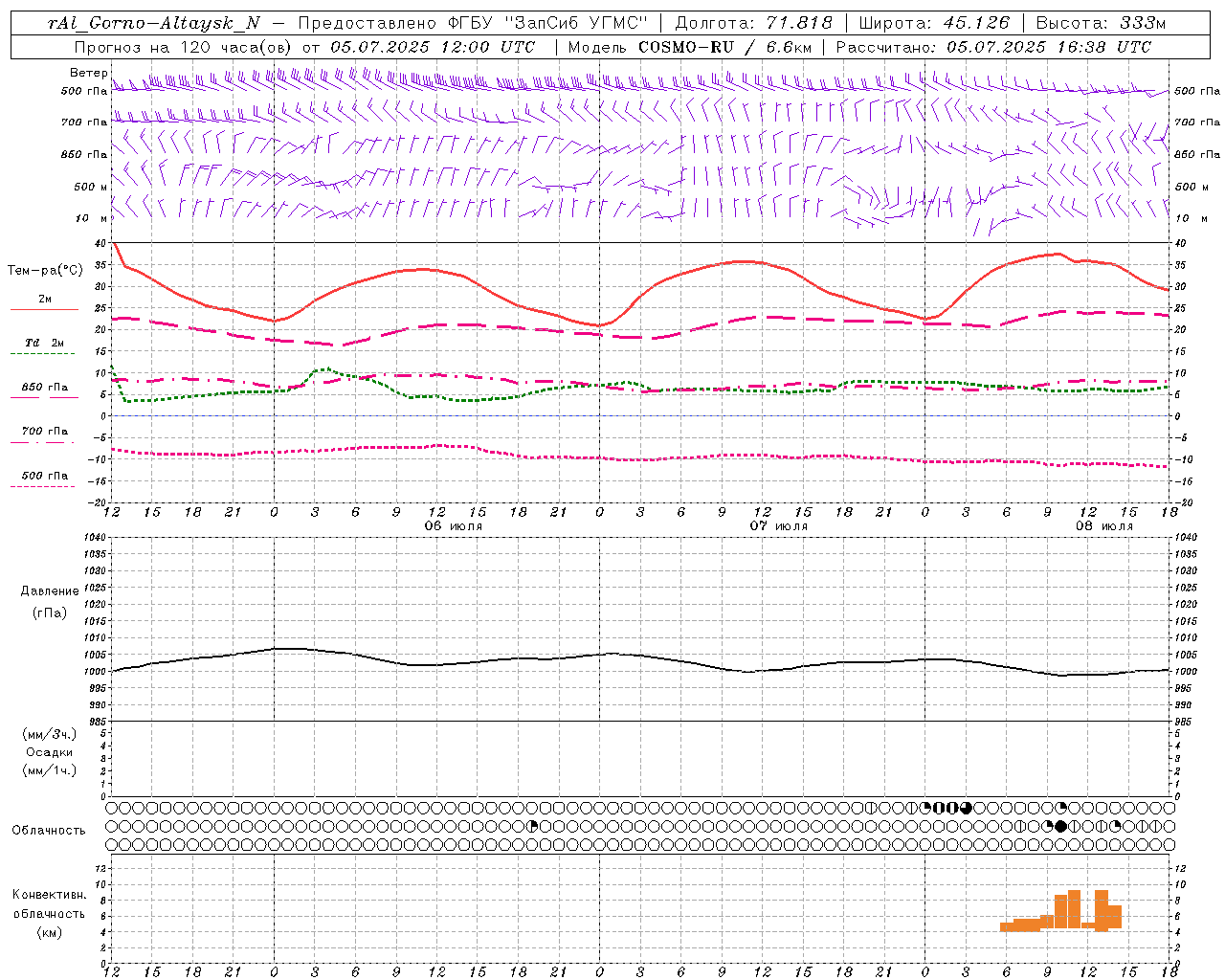
Task: Click the '07 июля' date label
Action: 779,526
